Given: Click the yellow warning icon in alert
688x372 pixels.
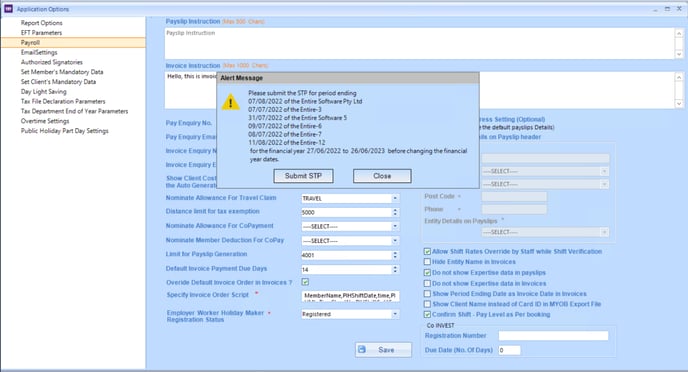Looking at the screenshot, I should (x=230, y=103).
